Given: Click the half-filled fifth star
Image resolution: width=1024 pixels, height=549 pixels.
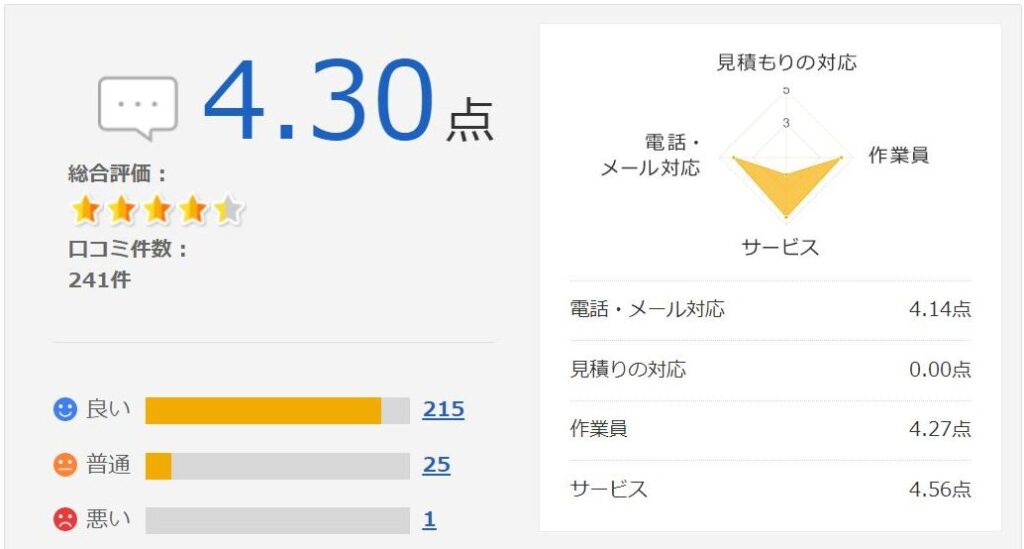Looking at the screenshot, I should coord(228,210).
